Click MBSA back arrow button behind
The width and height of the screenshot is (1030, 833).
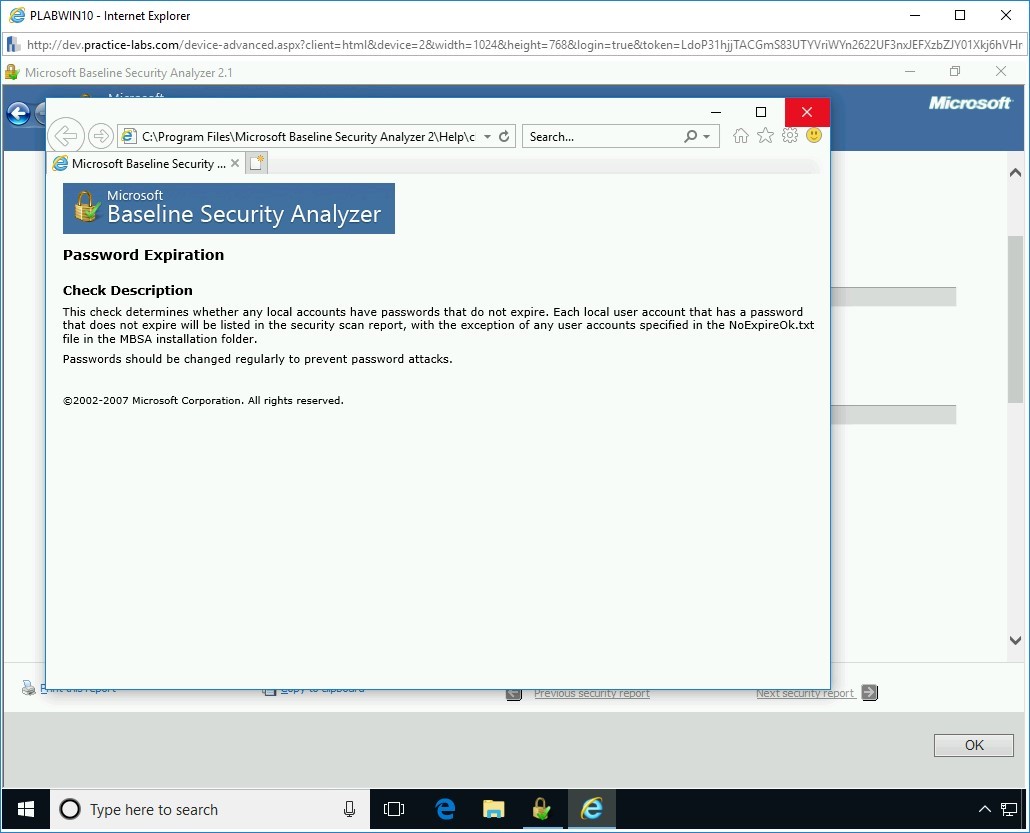click(x=18, y=114)
